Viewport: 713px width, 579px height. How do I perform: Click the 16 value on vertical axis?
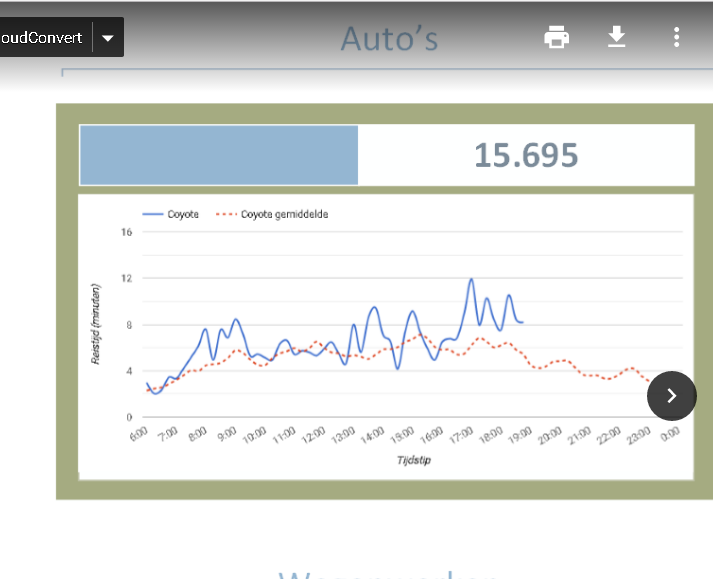point(126,232)
